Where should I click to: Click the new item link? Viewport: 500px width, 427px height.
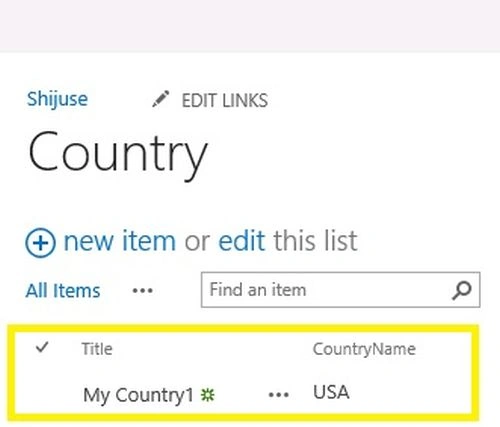point(119,241)
